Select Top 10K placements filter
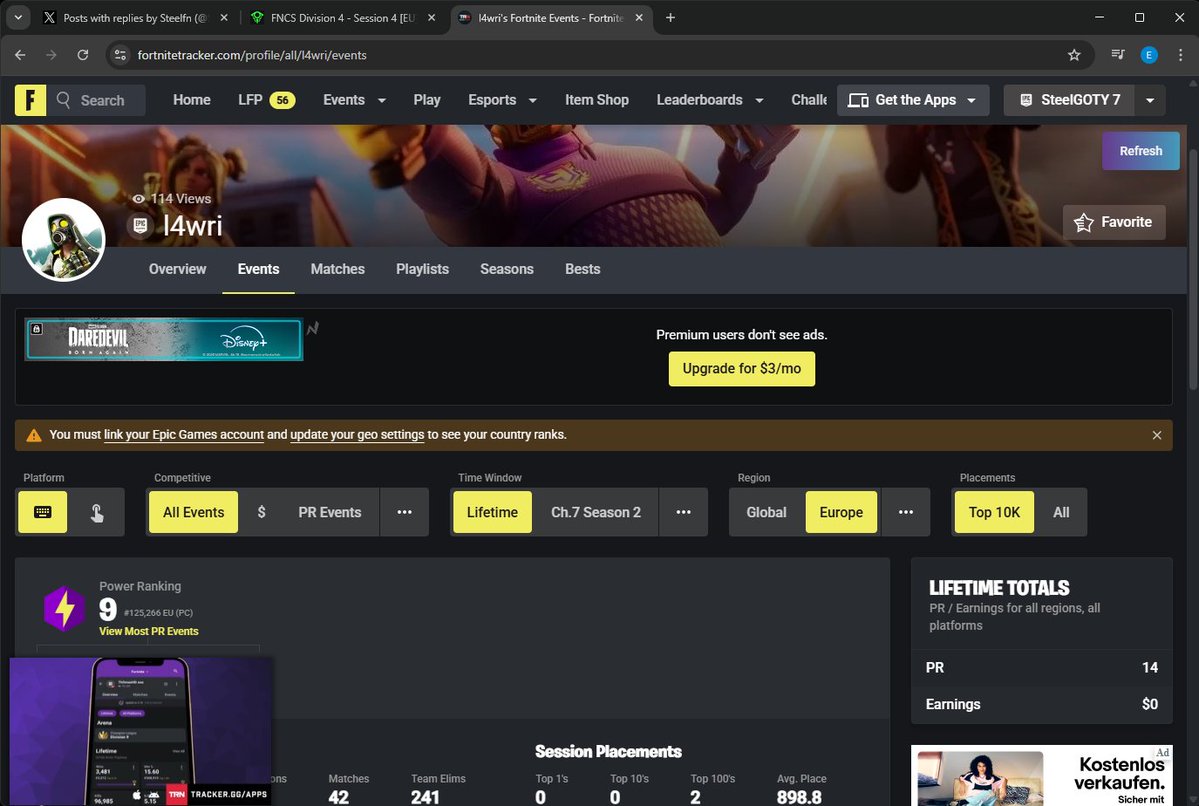1199x806 pixels. (x=994, y=512)
